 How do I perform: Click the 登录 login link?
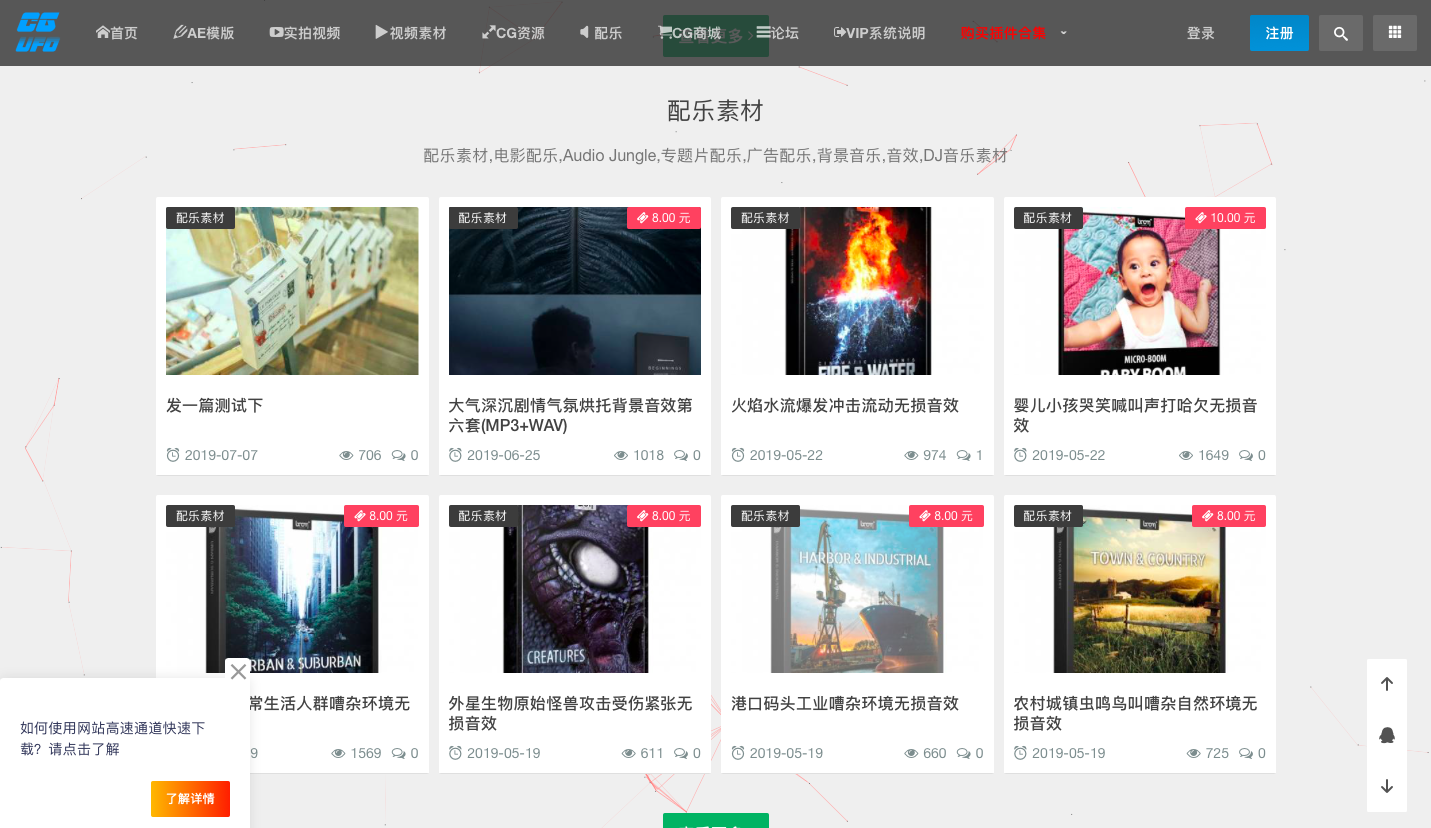click(x=1200, y=33)
